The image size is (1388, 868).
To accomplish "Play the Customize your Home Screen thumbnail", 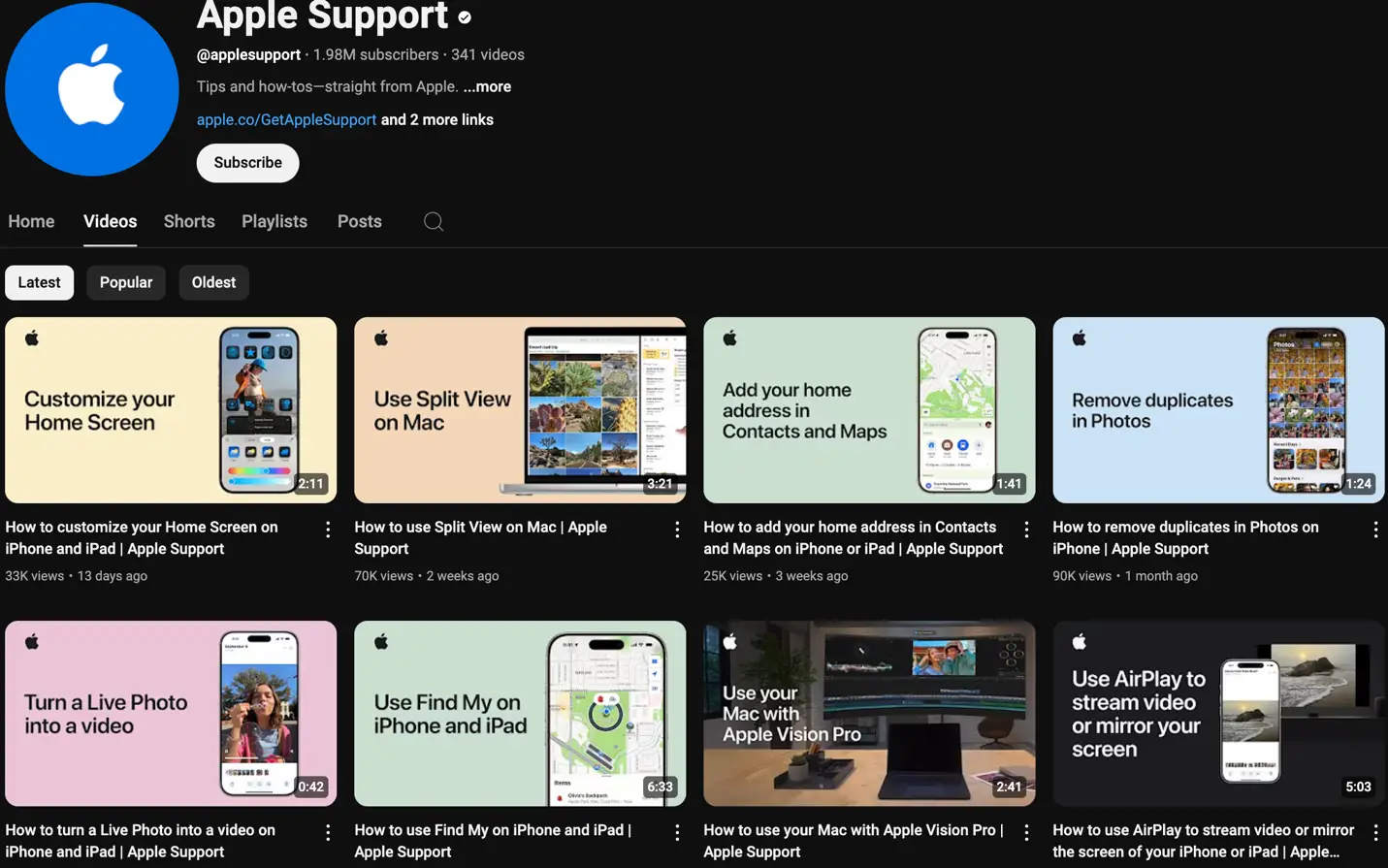I will pos(171,409).
